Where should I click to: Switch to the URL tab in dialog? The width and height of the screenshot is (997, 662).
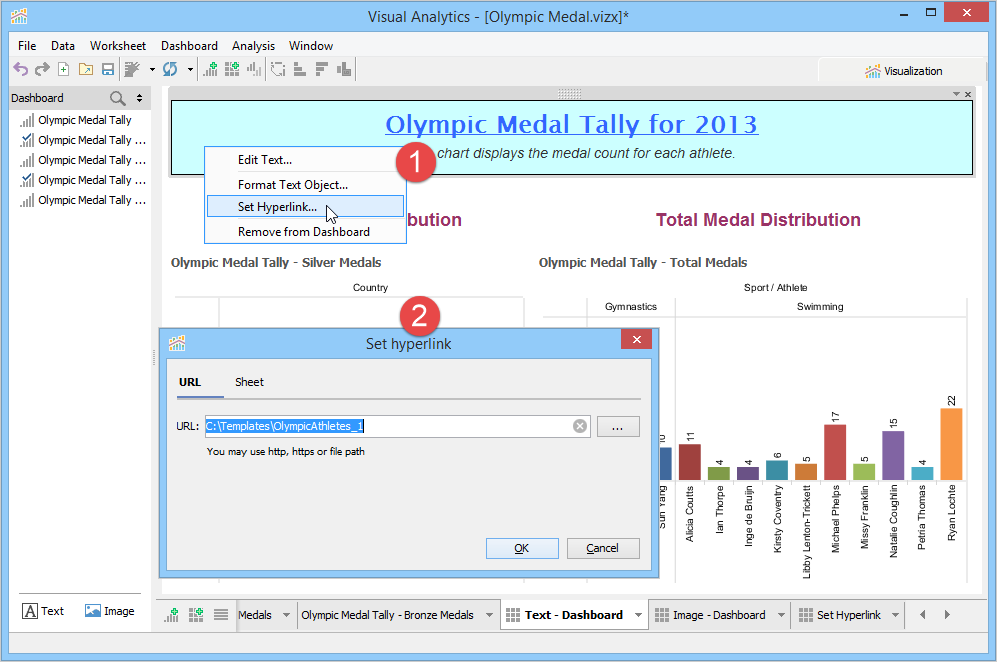[190, 382]
